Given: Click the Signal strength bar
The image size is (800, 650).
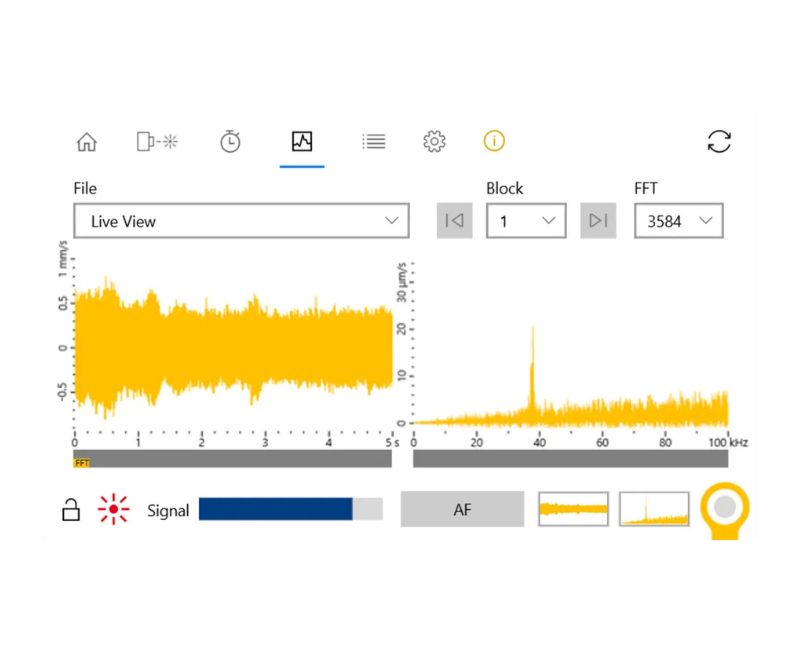Looking at the screenshot, I should 291,509.
